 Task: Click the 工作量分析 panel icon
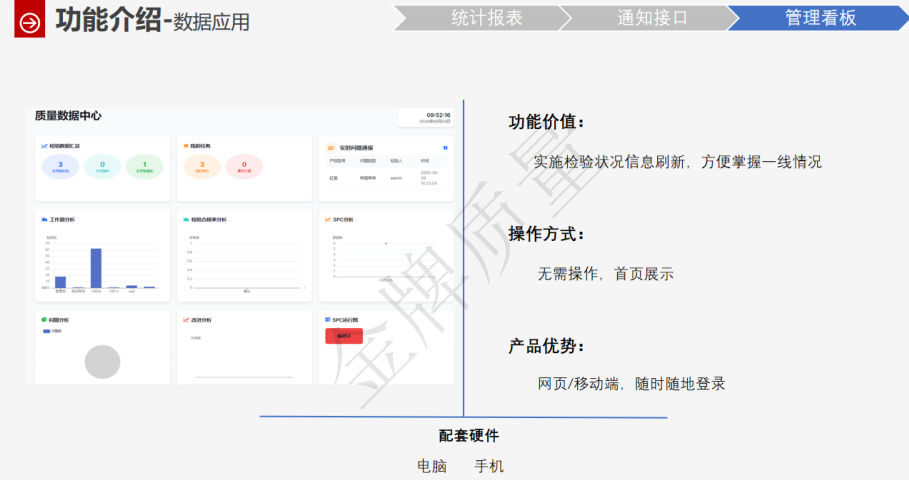click(x=44, y=218)
